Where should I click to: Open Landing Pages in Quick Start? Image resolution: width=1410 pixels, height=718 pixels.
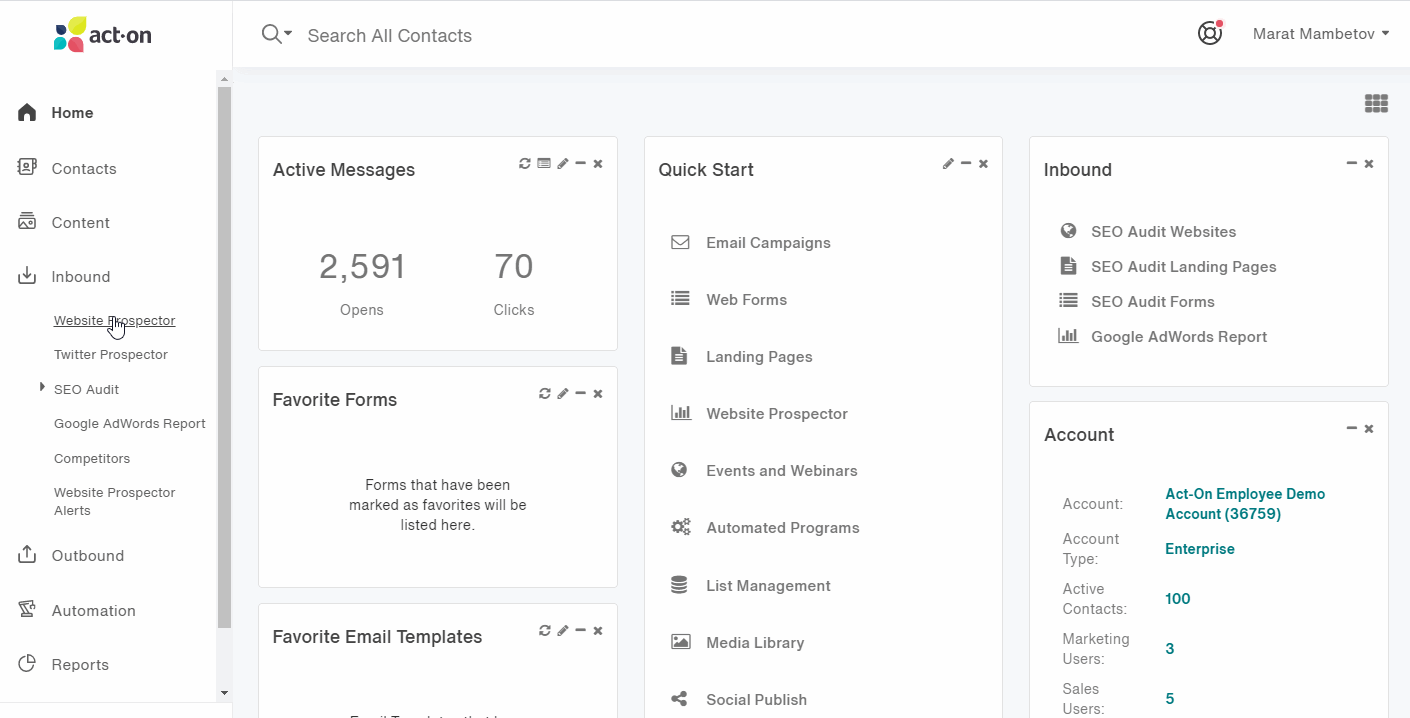(x=759, y=357)
